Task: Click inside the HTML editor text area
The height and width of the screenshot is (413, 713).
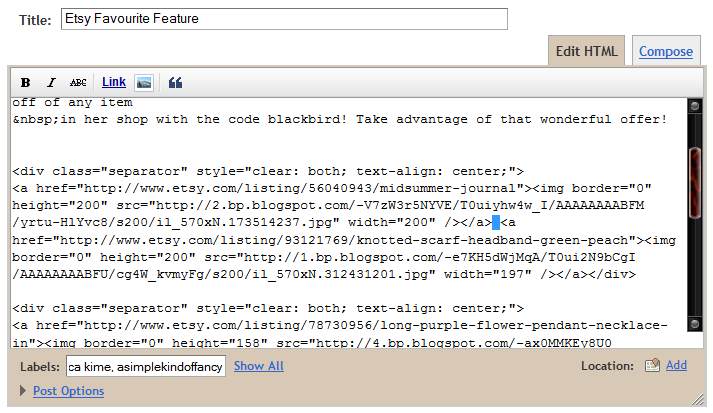Action: (x=348, y=223)
